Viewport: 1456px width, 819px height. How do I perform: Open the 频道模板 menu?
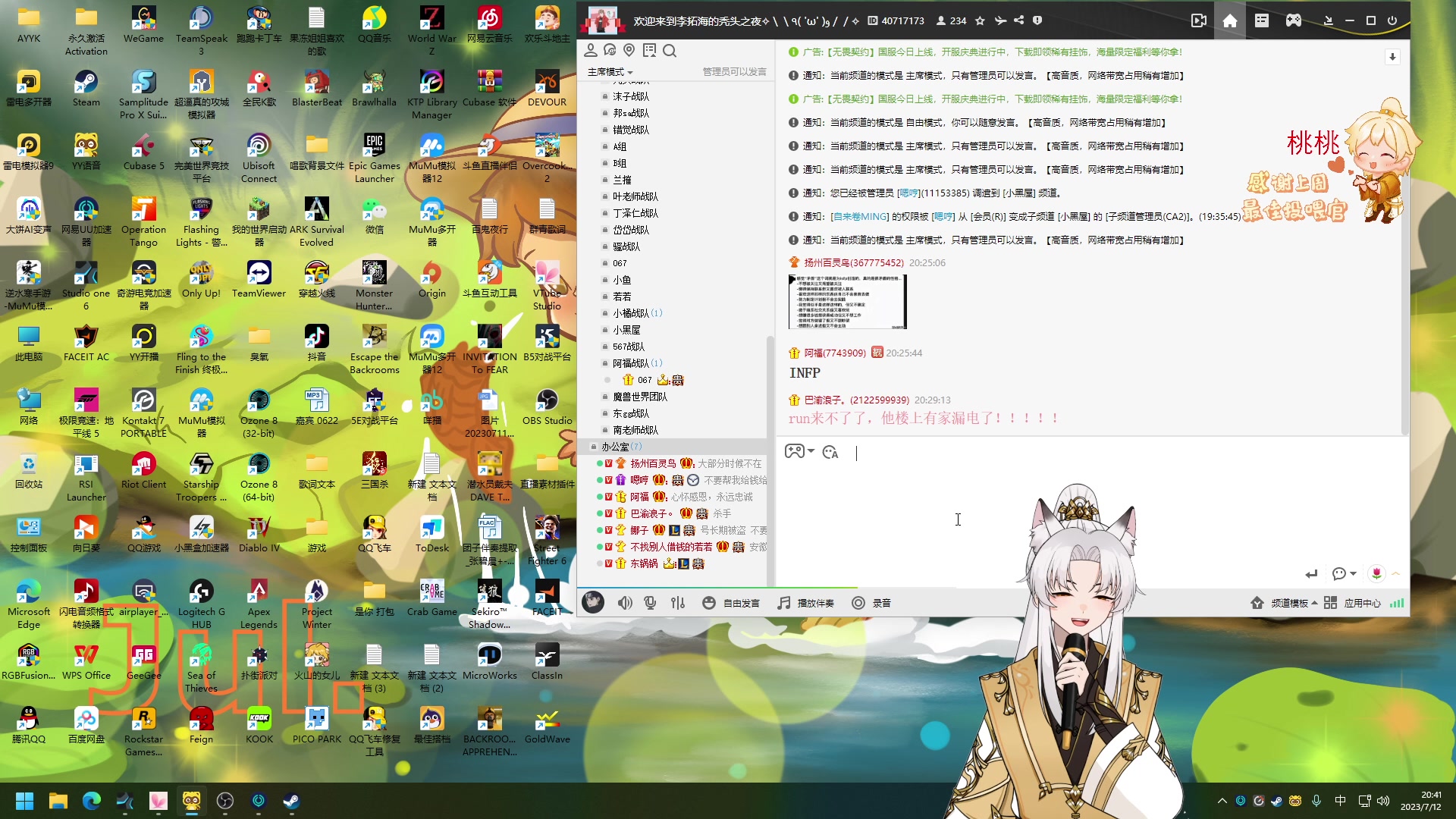1283,603
